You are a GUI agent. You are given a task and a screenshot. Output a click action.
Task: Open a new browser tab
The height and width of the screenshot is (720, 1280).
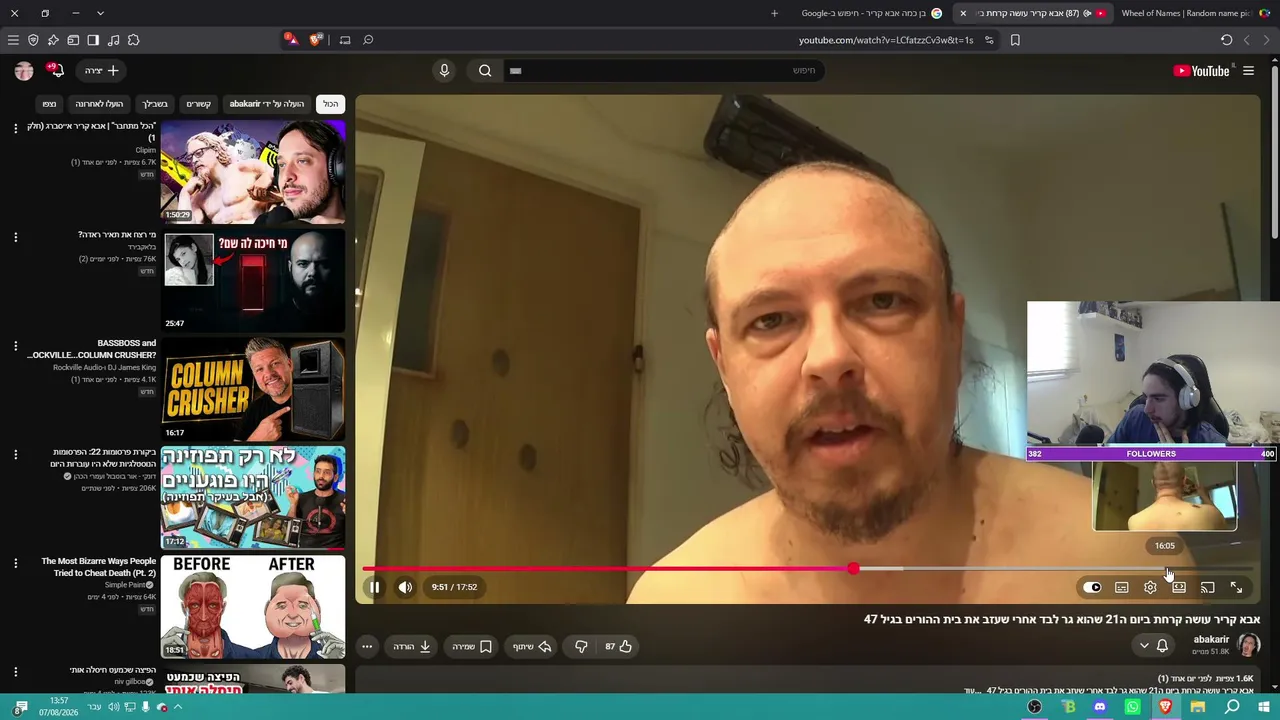coord(774,13)
